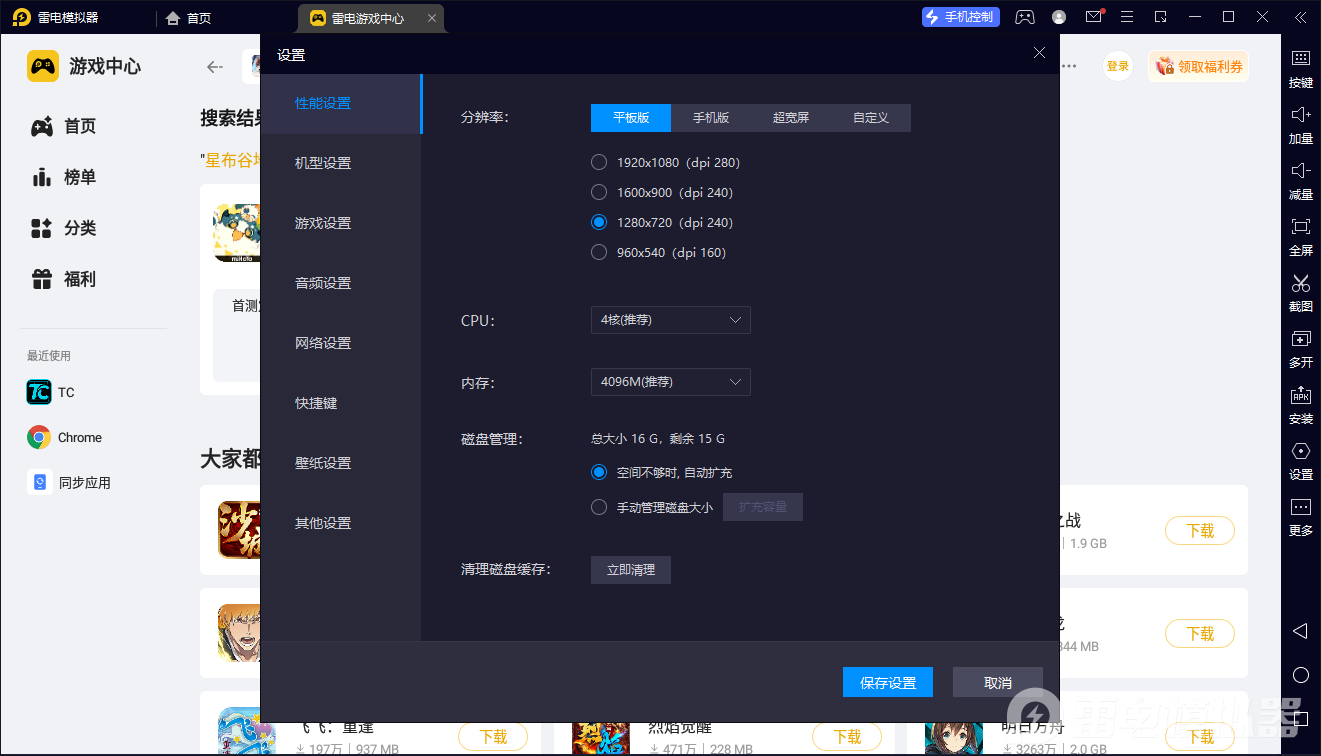
Task: Click the 手机控制 control in the title bar
Action: 960,16
